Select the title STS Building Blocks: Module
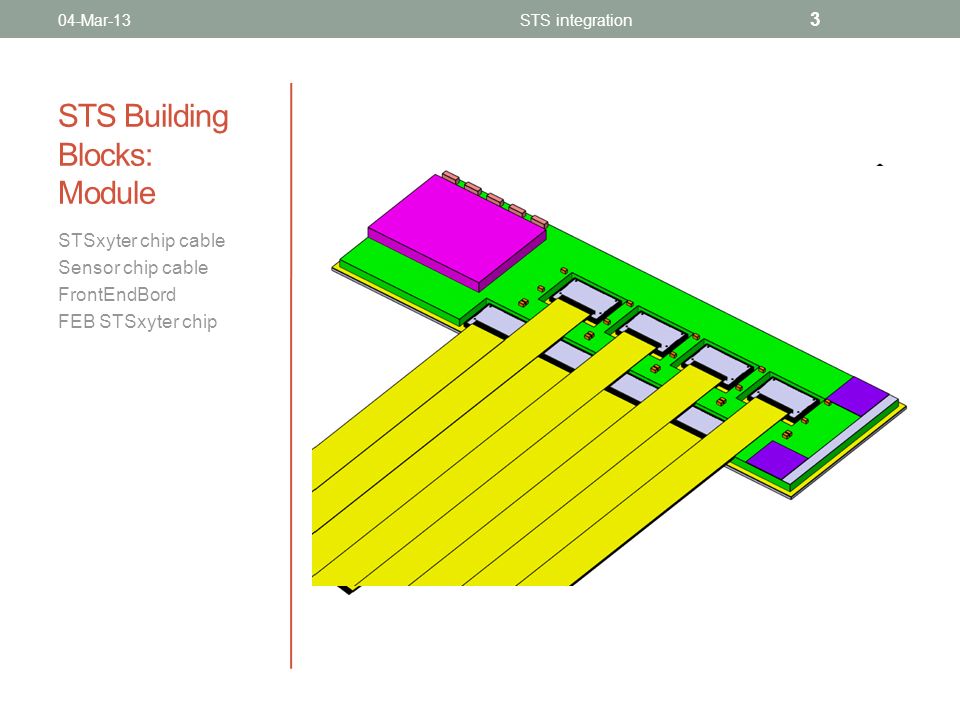Viewport: 960px width, 720px height. [143, 154]
